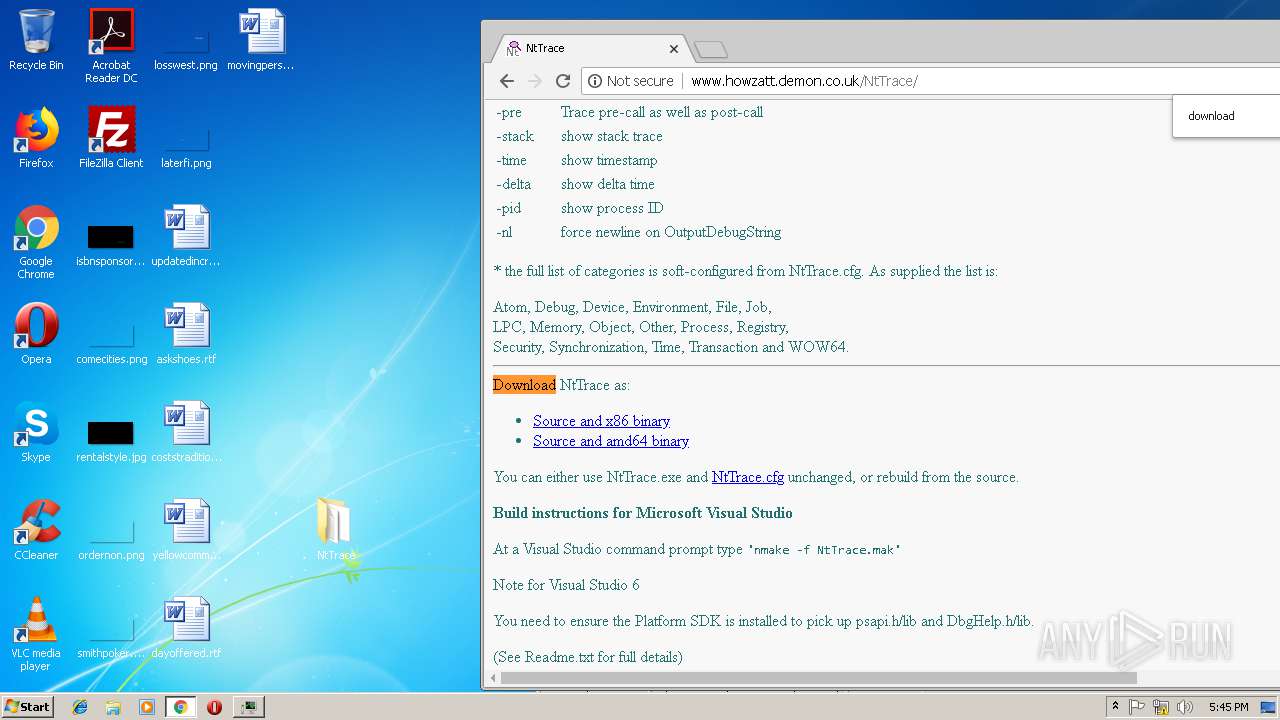Screen dimensions: 1280x720
Task: Open Skype desktop shortcut
Action: [x=36, y=432]
